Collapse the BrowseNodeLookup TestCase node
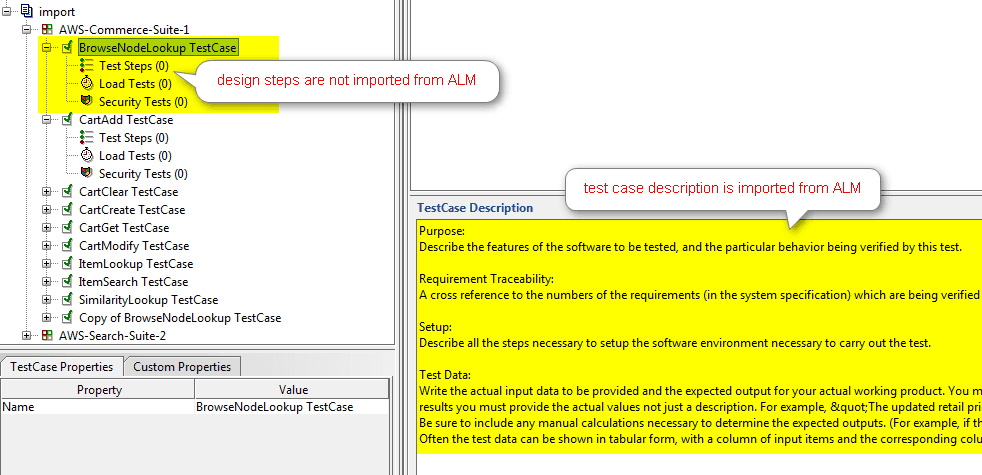 pyautogui.click(x=47, y=48)
